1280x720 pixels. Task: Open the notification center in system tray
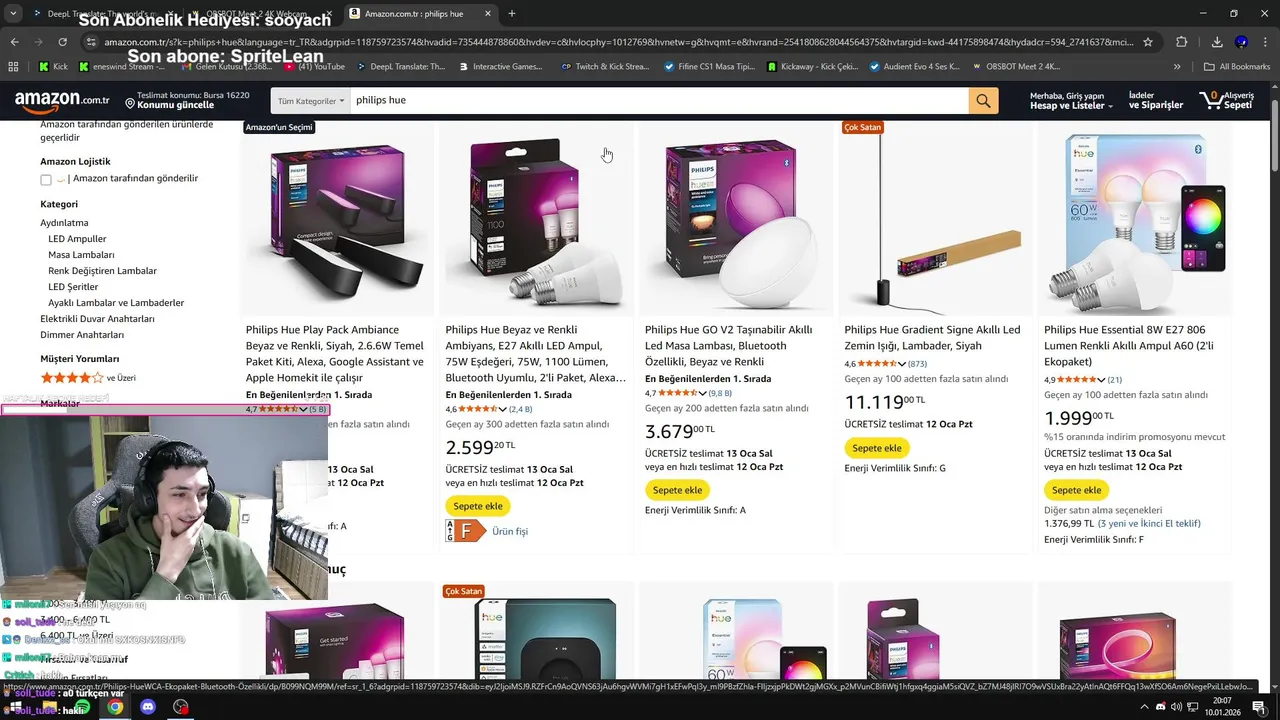pyautogui.click(x=1258, y=707)
